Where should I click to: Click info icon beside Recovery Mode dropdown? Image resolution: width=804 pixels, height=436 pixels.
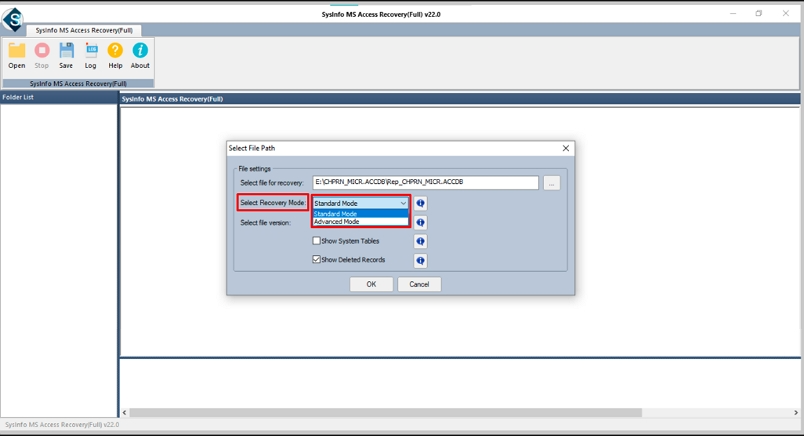(x=420, y=203)
